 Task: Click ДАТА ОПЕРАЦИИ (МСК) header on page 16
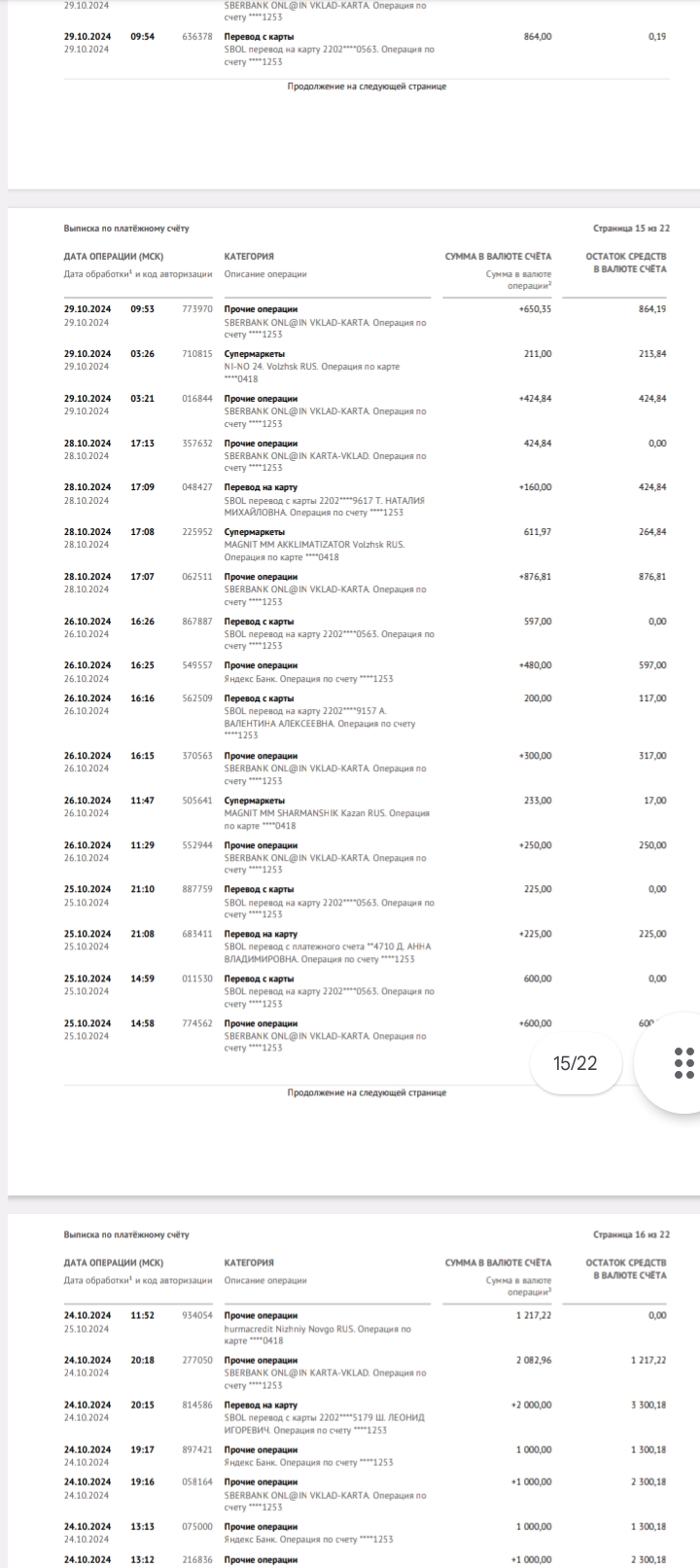(114, 1263)
